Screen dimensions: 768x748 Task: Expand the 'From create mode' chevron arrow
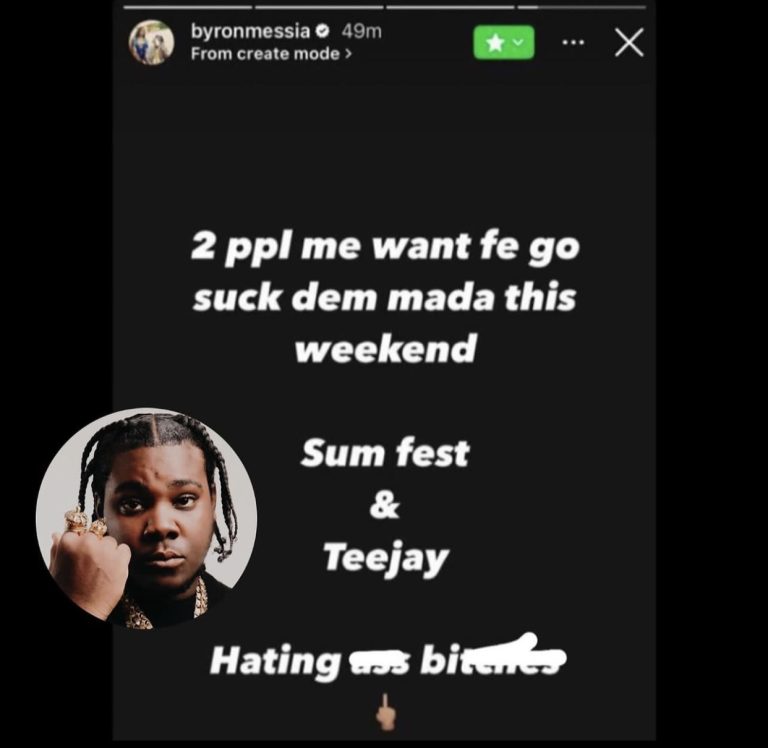tap(348, 53)
